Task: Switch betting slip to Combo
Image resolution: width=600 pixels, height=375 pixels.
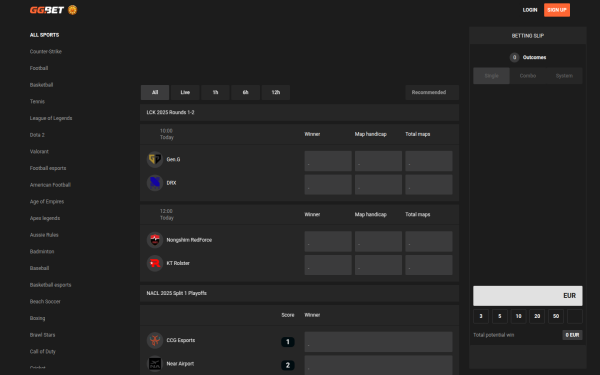Action: click(x=528, y=76)
